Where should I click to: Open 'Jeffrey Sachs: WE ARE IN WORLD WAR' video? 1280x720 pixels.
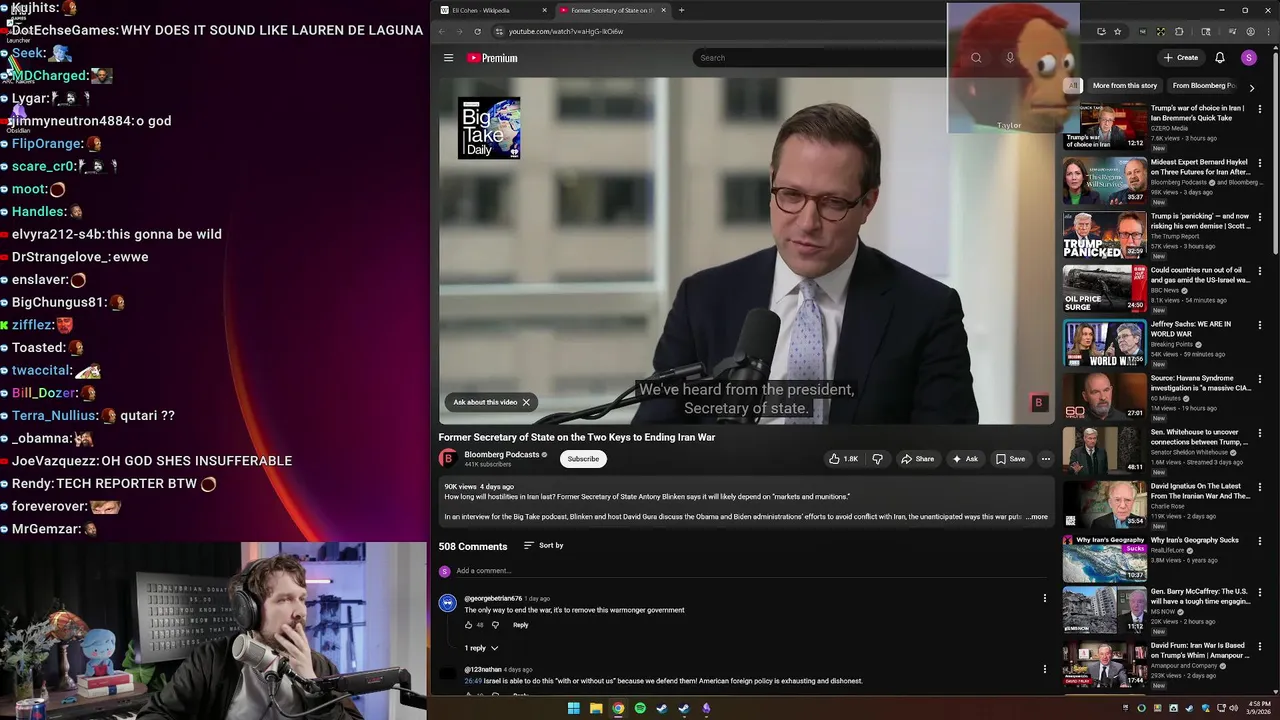click(1191, 329)
